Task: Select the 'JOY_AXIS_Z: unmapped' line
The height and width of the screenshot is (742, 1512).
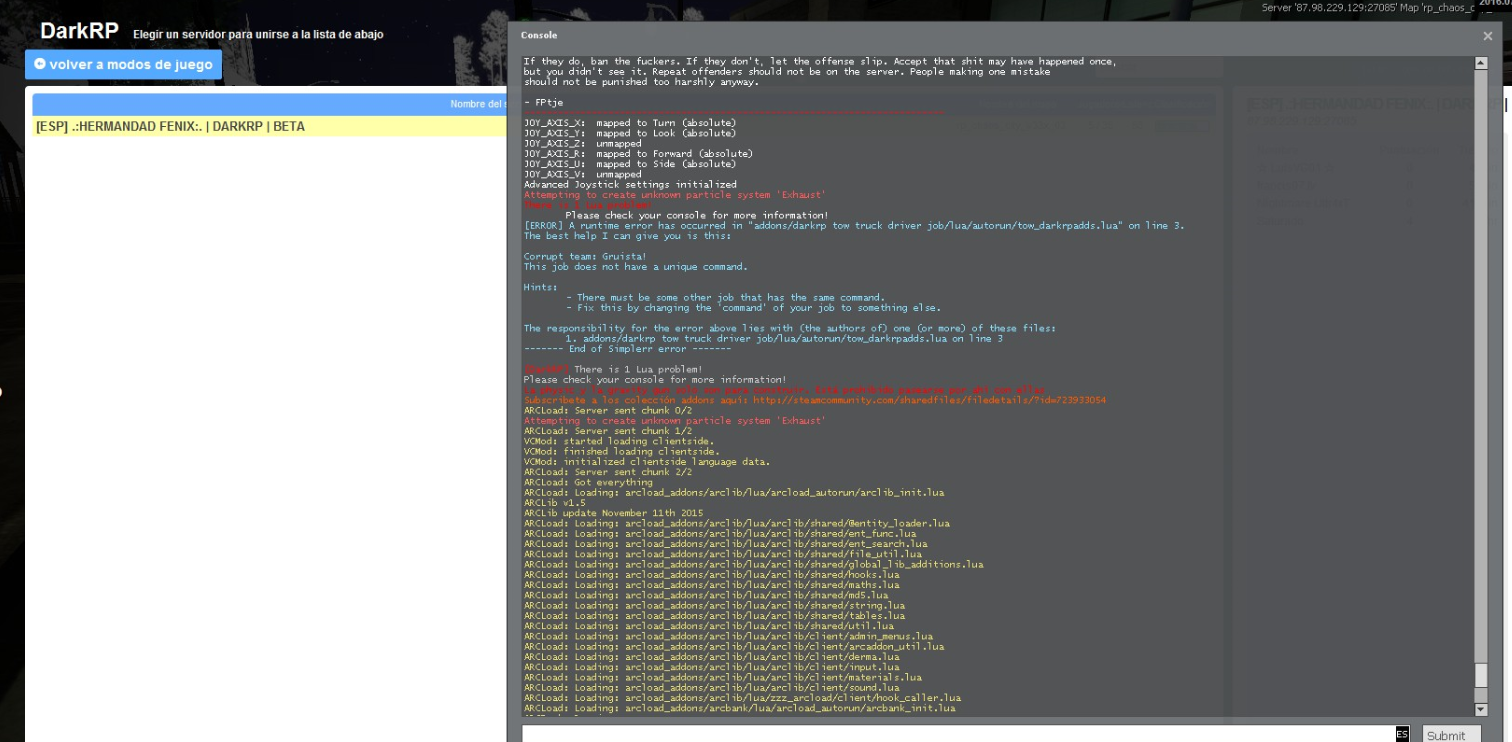Action: pos(583,144)
